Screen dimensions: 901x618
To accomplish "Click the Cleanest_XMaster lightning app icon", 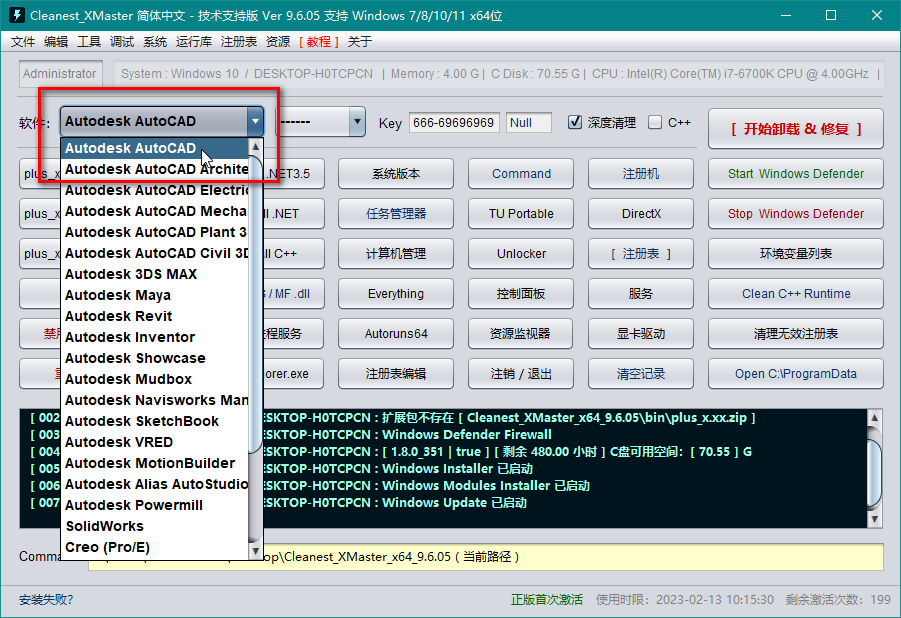I will pyautogui.click(x=16, y=15).
